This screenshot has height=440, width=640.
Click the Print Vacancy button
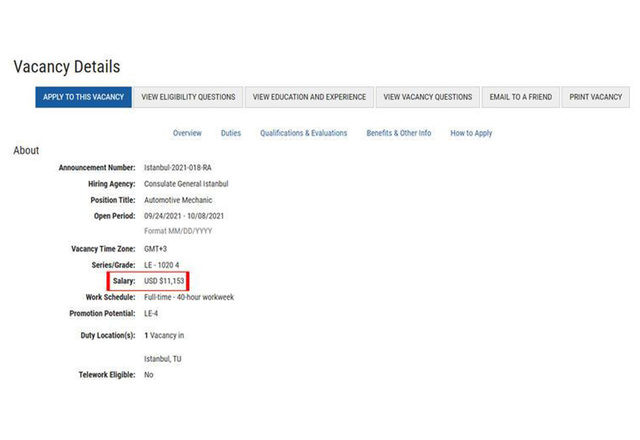595,97
